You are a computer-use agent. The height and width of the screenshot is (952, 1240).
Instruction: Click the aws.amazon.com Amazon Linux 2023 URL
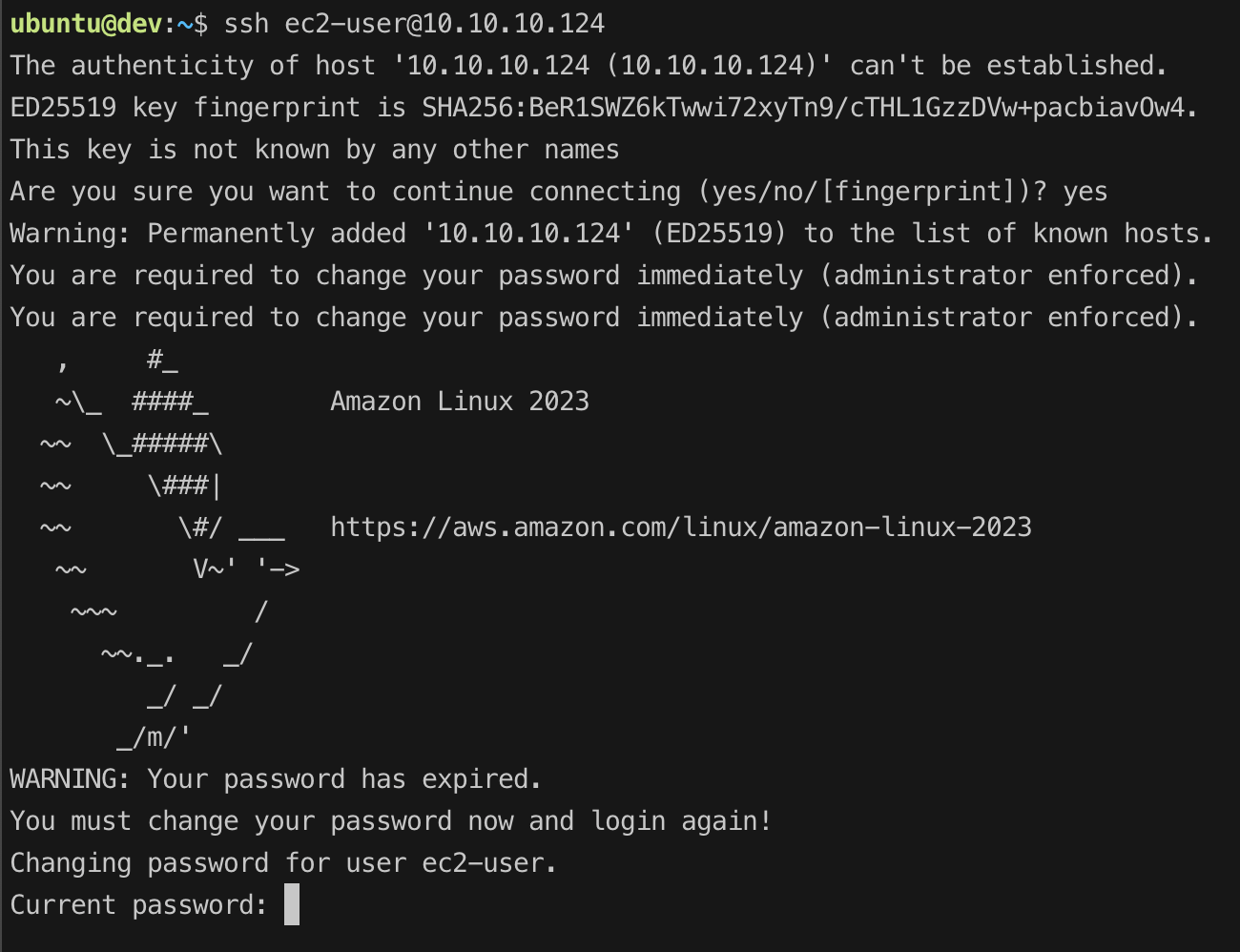point(680,528)
